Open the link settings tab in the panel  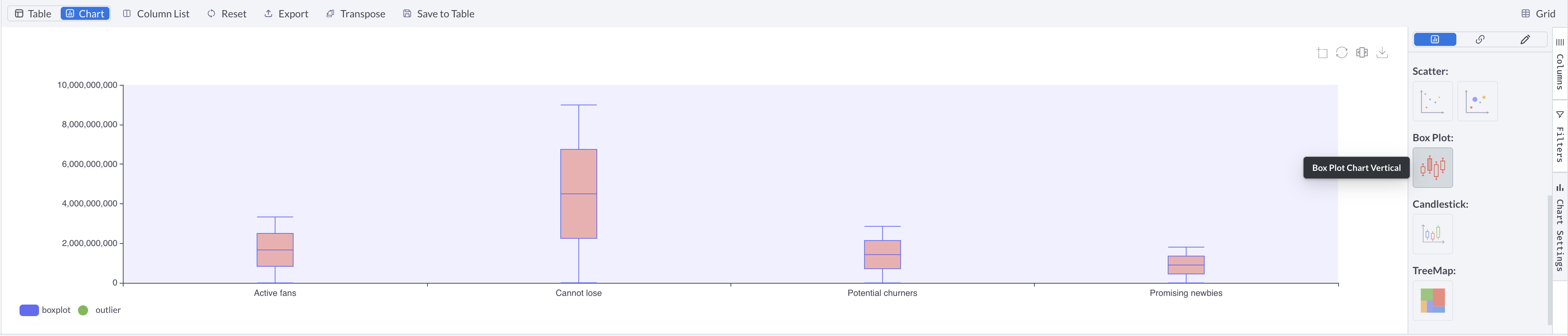click(1480, 39)
